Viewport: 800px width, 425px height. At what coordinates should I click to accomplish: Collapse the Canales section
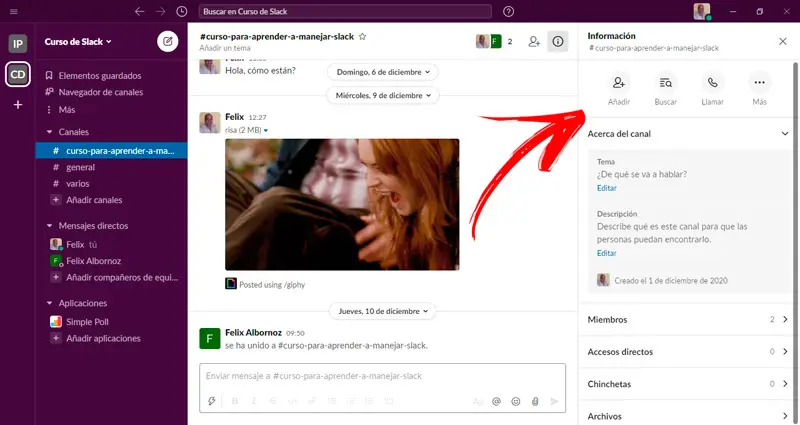click(49, 132)
